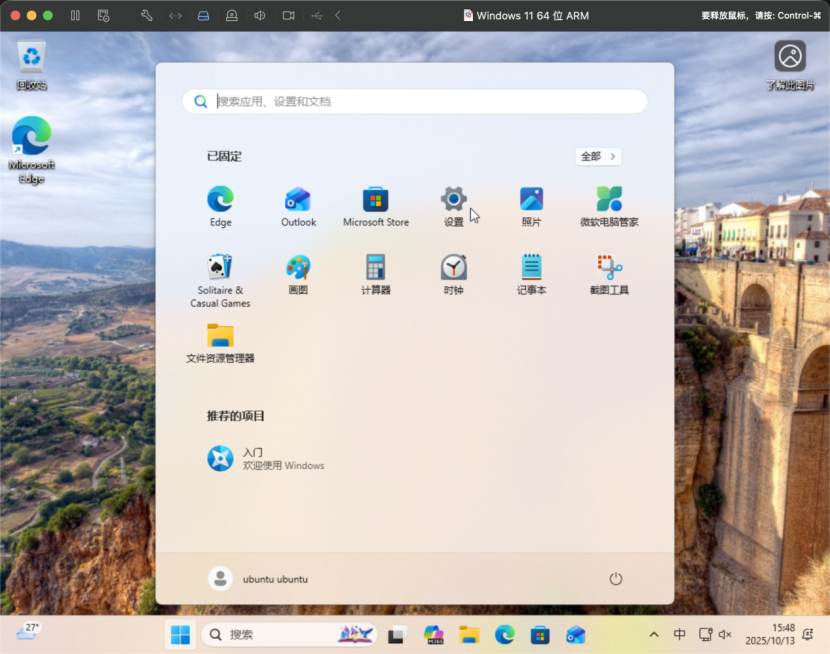830x654 pixels.
Task: Select the 回收站 Recycle Bin desktop icon
Action: [31, 66]
